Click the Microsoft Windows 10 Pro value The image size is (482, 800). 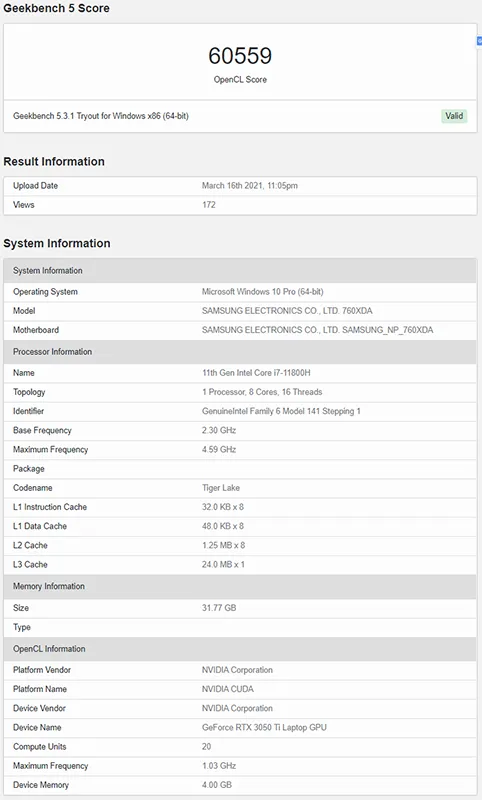[263, 291]
